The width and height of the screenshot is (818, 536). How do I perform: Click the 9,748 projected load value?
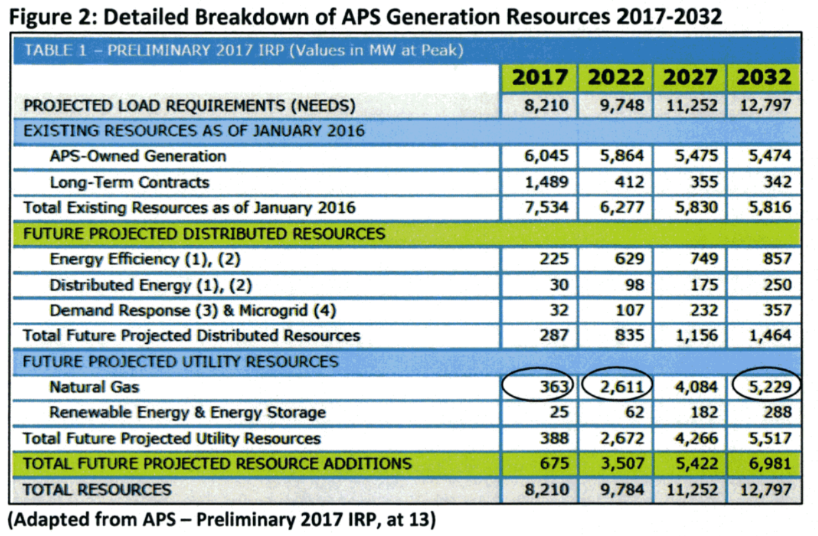click(622, 105)
